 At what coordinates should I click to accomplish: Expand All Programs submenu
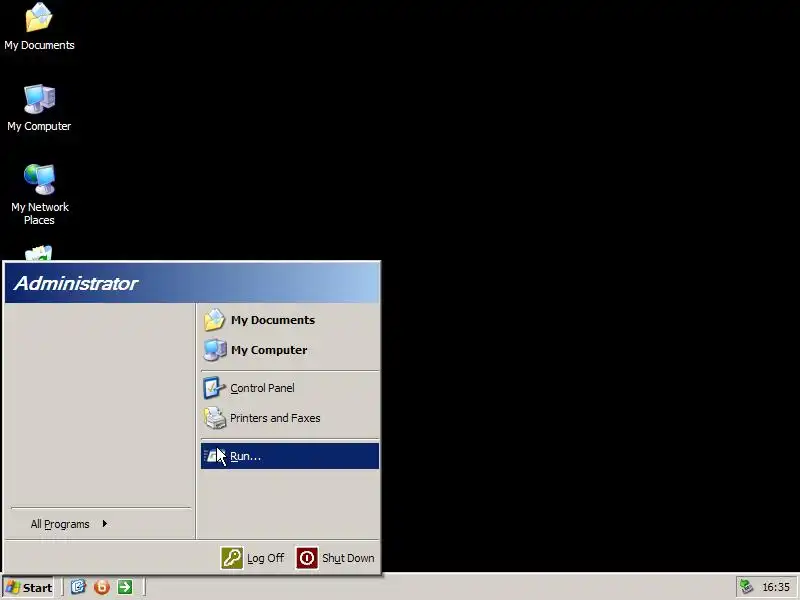point(69,524)
